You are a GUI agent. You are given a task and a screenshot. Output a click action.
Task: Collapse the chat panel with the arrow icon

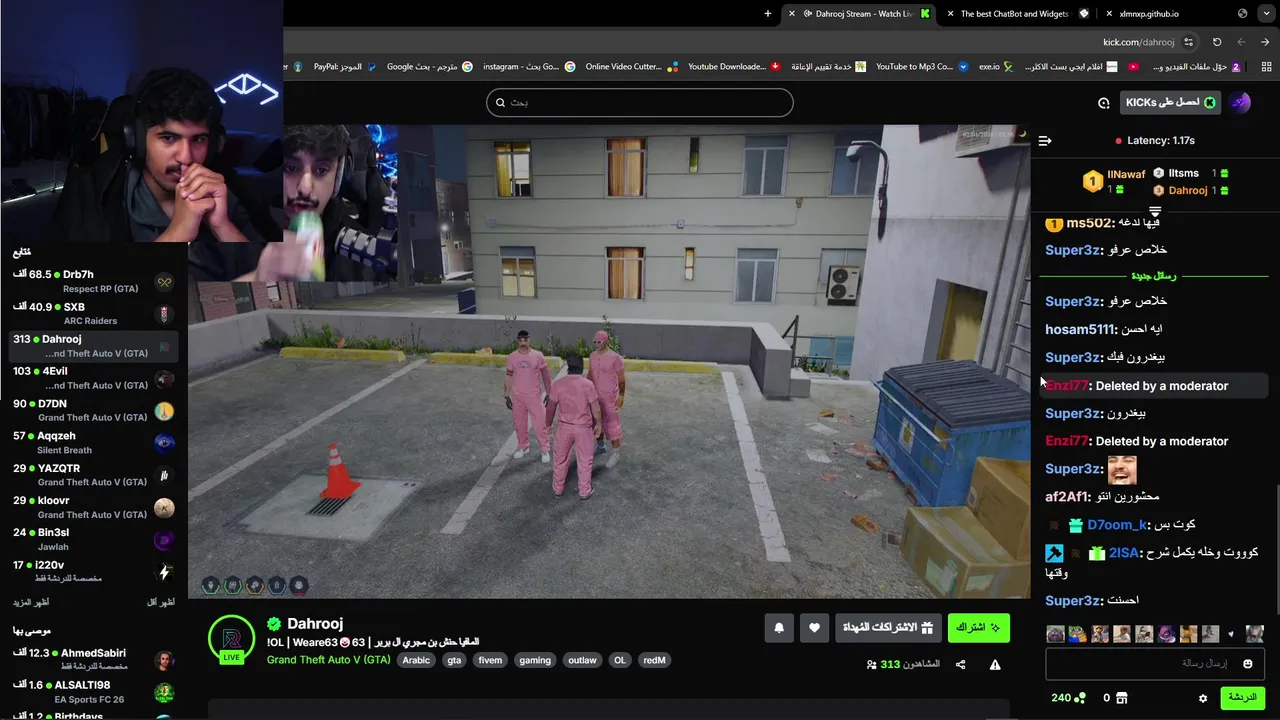[1045, 141]
